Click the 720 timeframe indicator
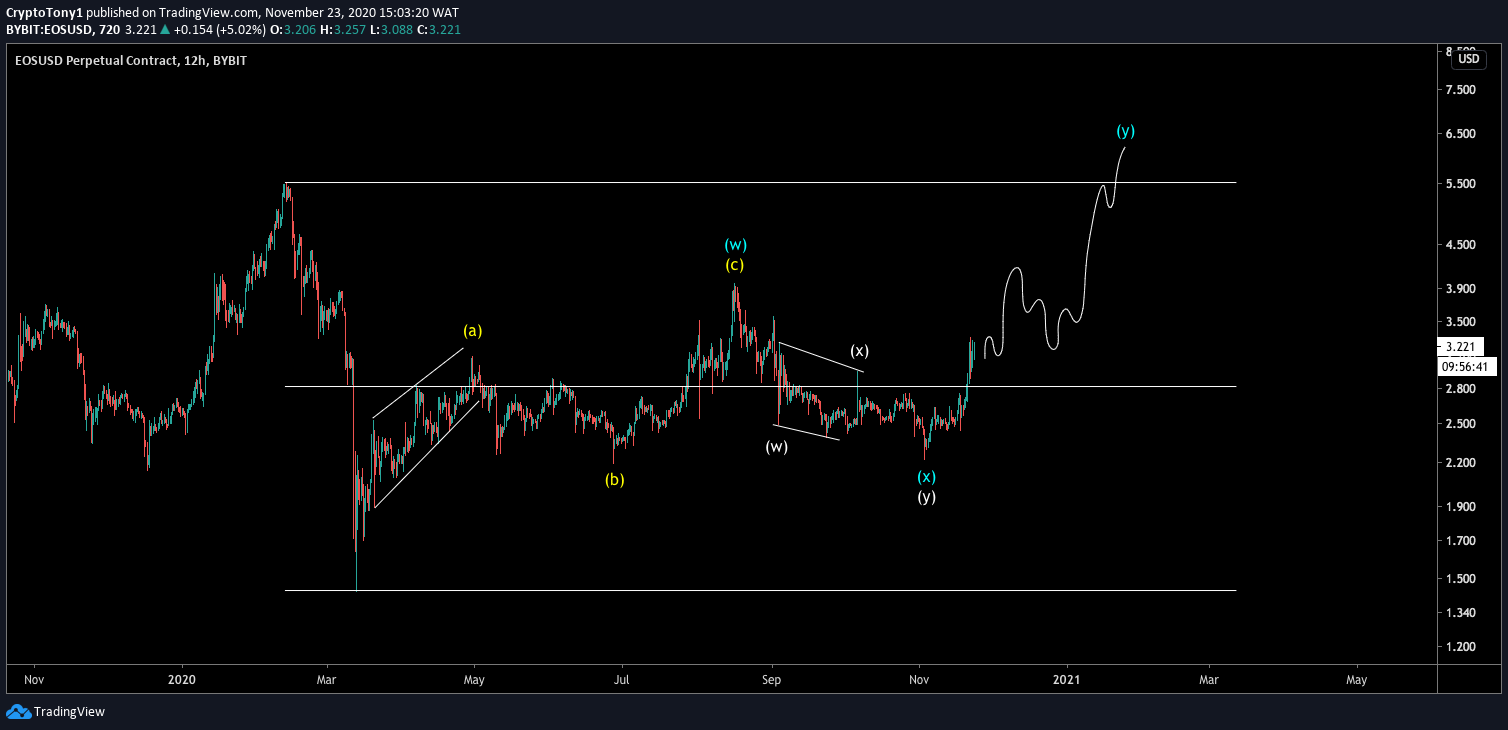 click(x=109, y=29)
